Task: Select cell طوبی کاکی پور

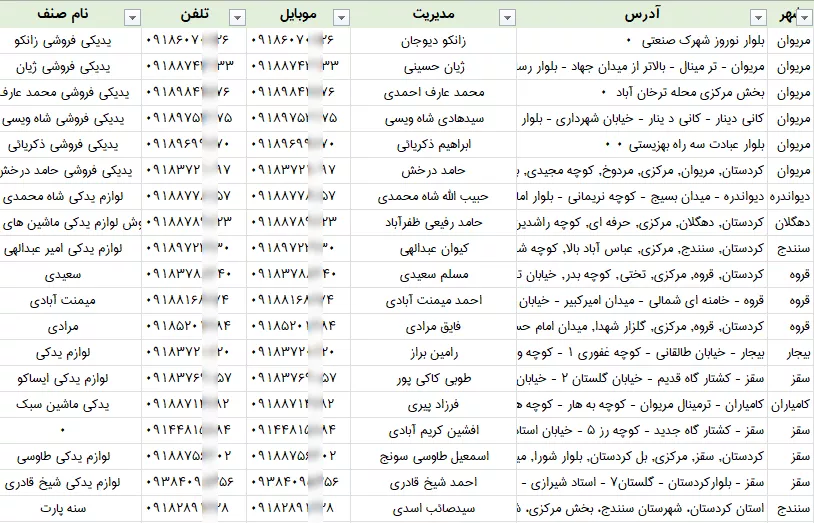Action: 433,378
